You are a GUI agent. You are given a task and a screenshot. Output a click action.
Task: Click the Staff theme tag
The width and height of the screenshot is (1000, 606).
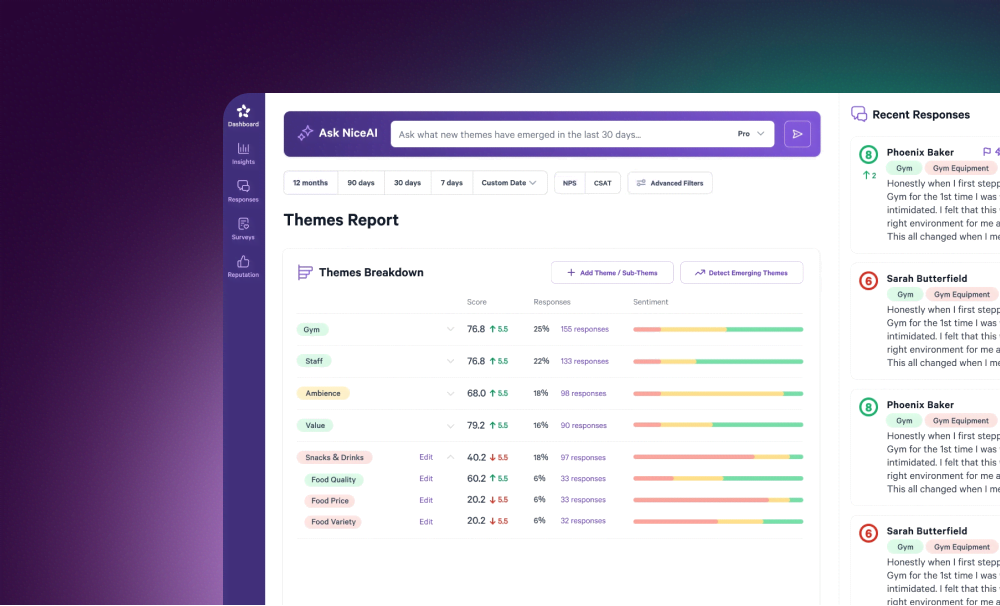tap(314, 361)
